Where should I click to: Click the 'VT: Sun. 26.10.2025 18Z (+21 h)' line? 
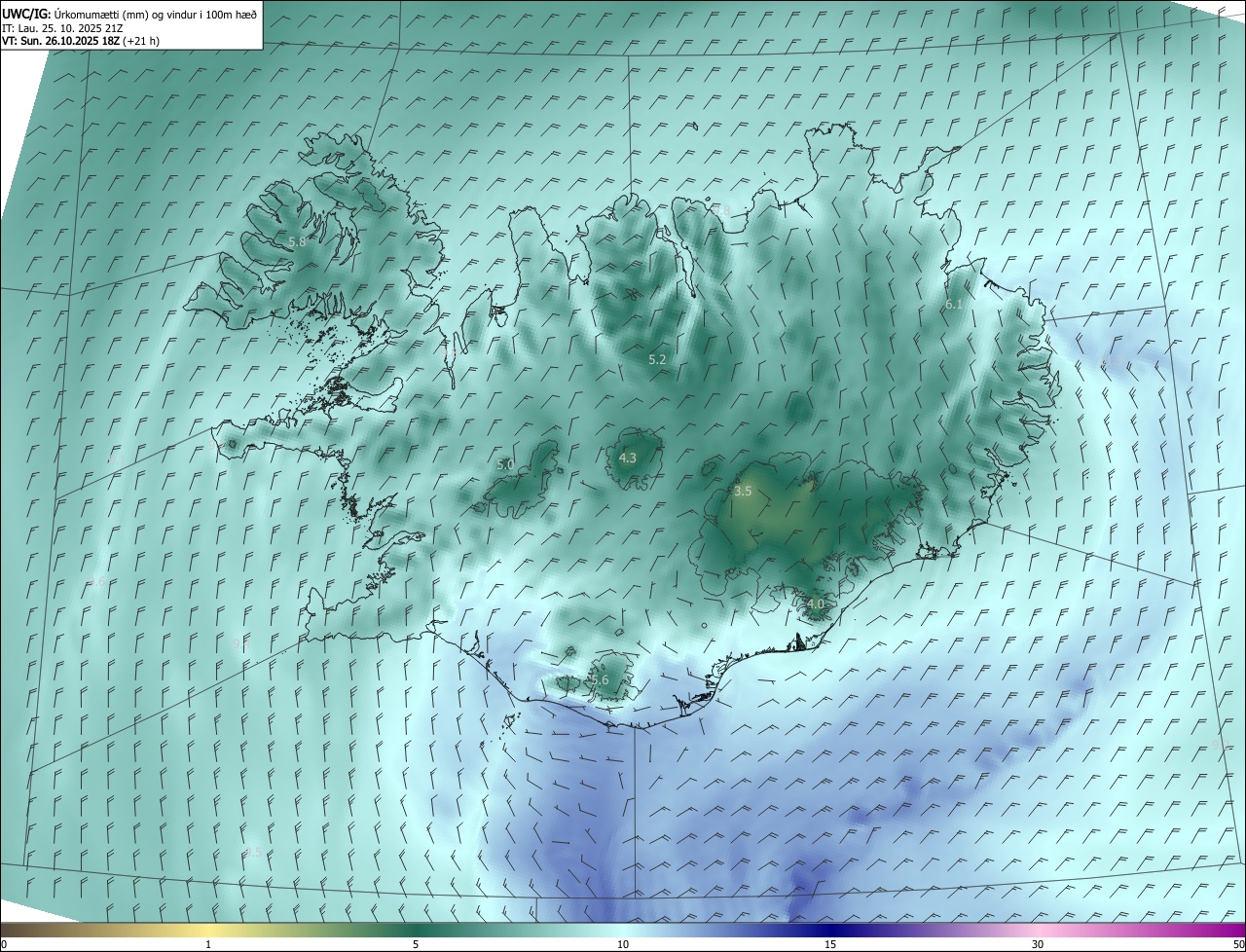(81, 41)
